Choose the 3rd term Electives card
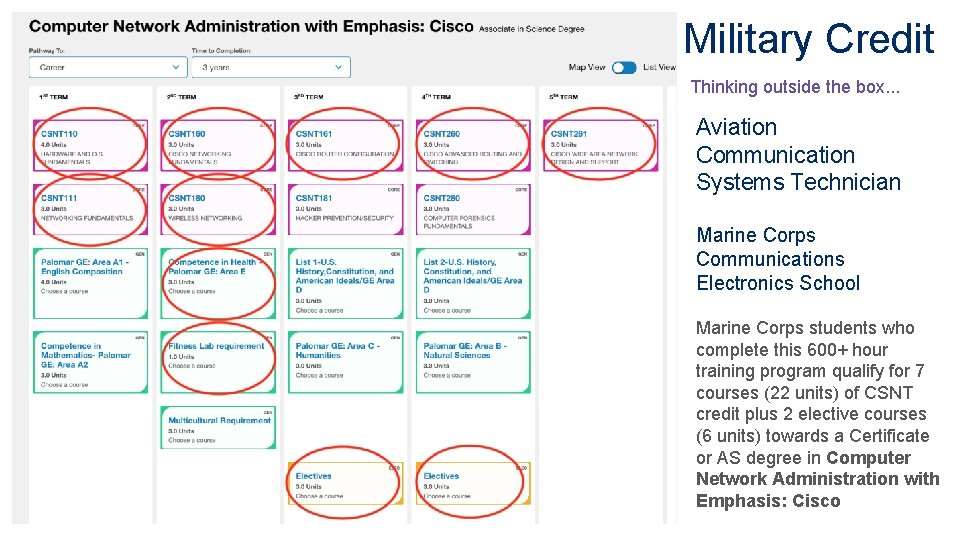960x540 pixels. point(345,484)
